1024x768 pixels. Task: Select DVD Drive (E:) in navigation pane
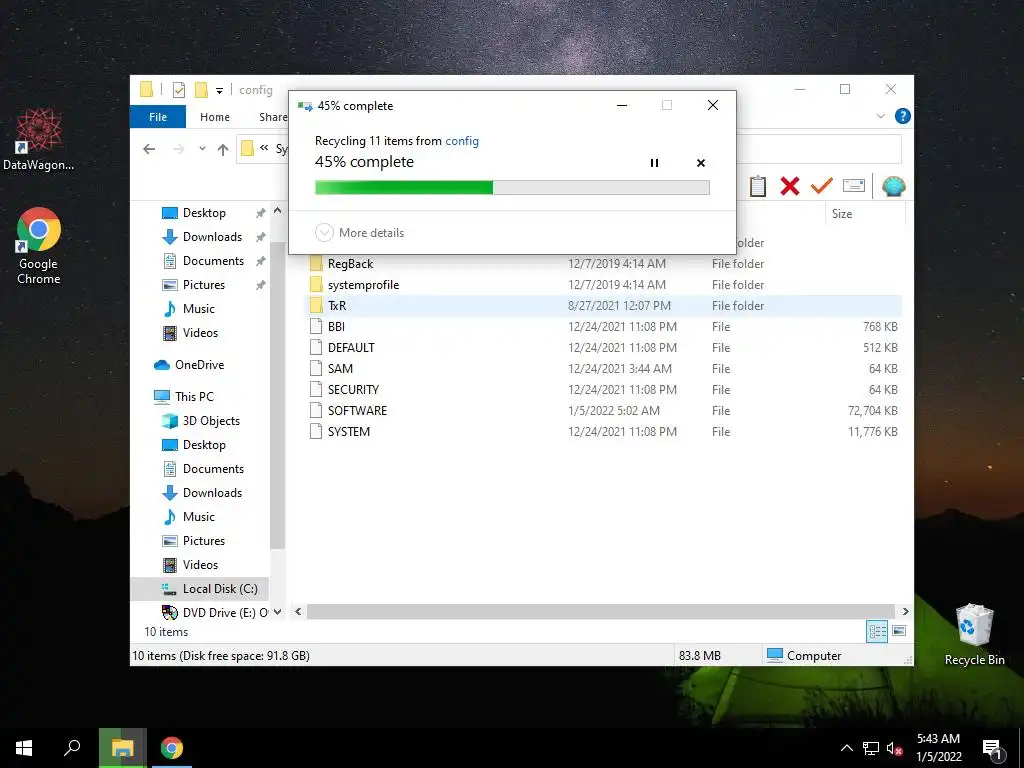[225, 612]
